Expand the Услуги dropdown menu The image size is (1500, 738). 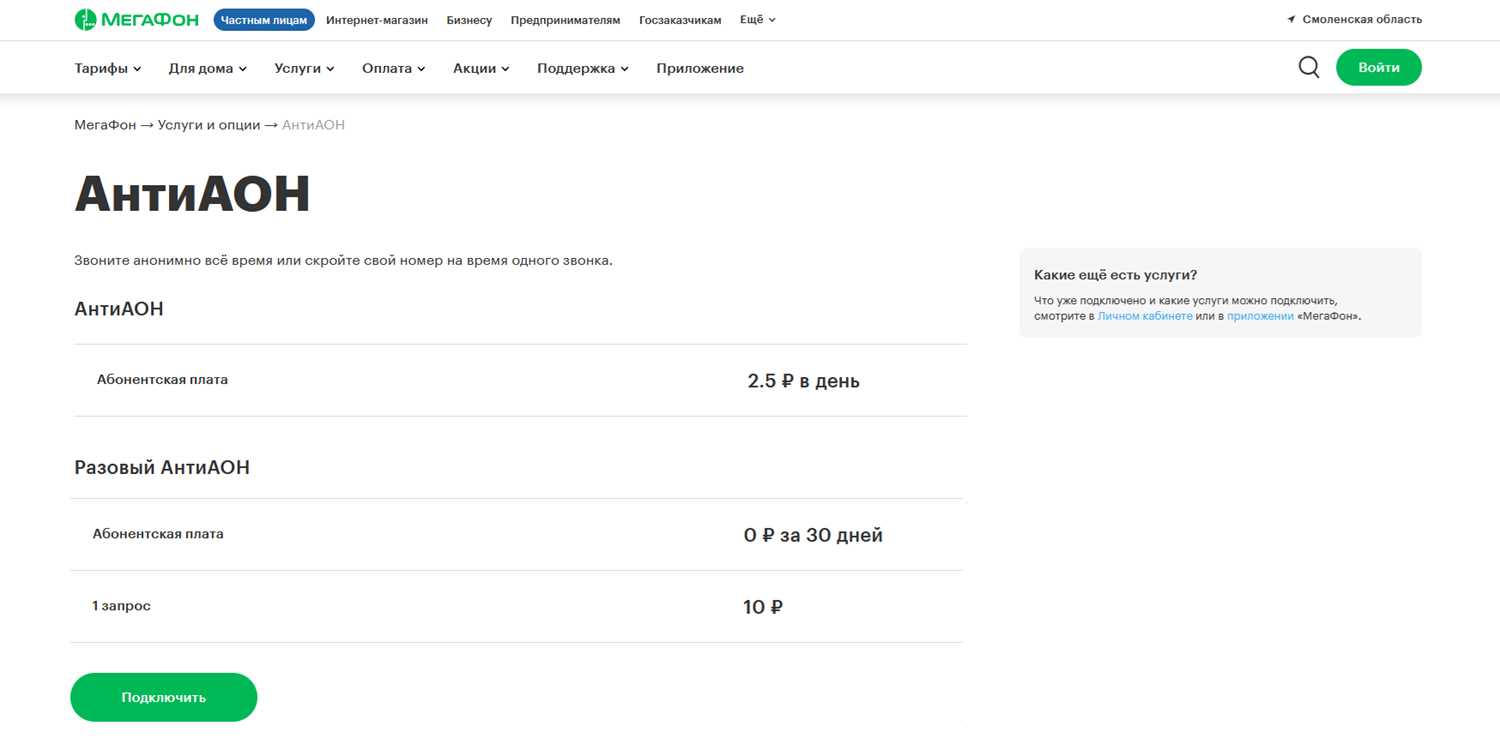[x=304, y=68]
